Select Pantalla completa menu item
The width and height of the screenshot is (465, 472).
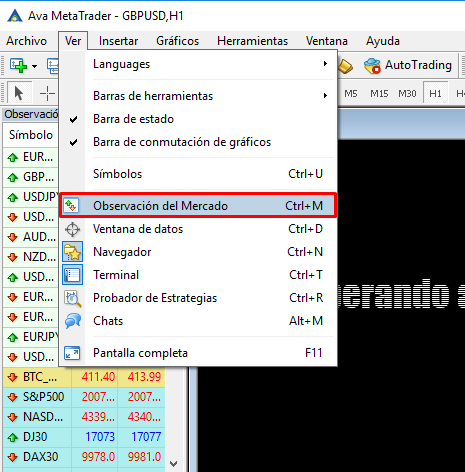pos(198,353)
